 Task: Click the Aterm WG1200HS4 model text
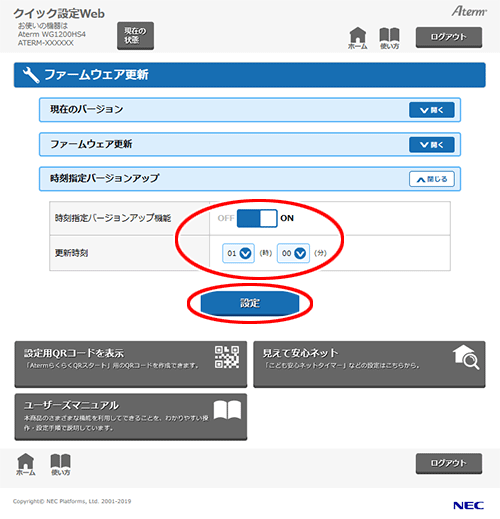[52, 34]
